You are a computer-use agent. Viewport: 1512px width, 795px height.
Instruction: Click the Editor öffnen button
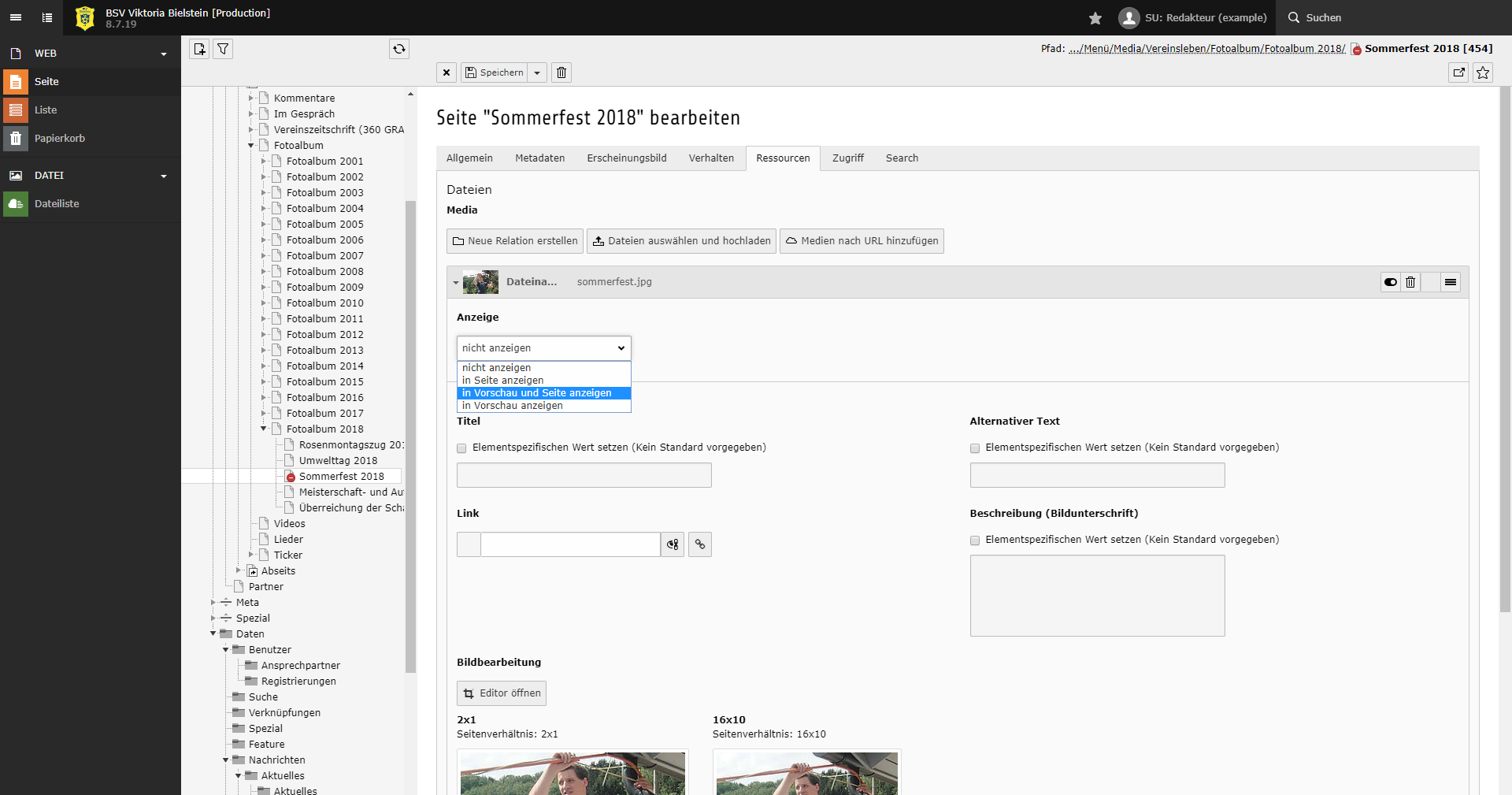tap(502, 693)
